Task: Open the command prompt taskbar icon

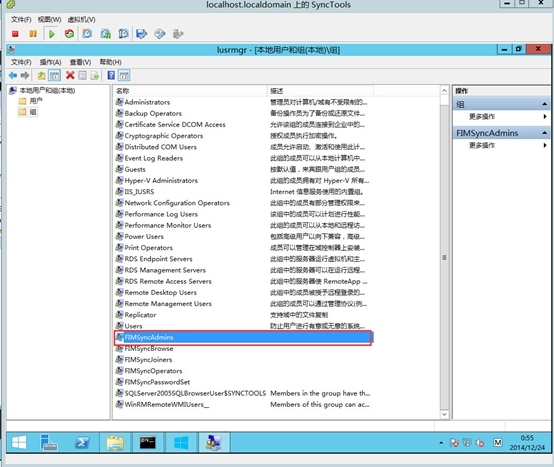Action: [147, 442]
